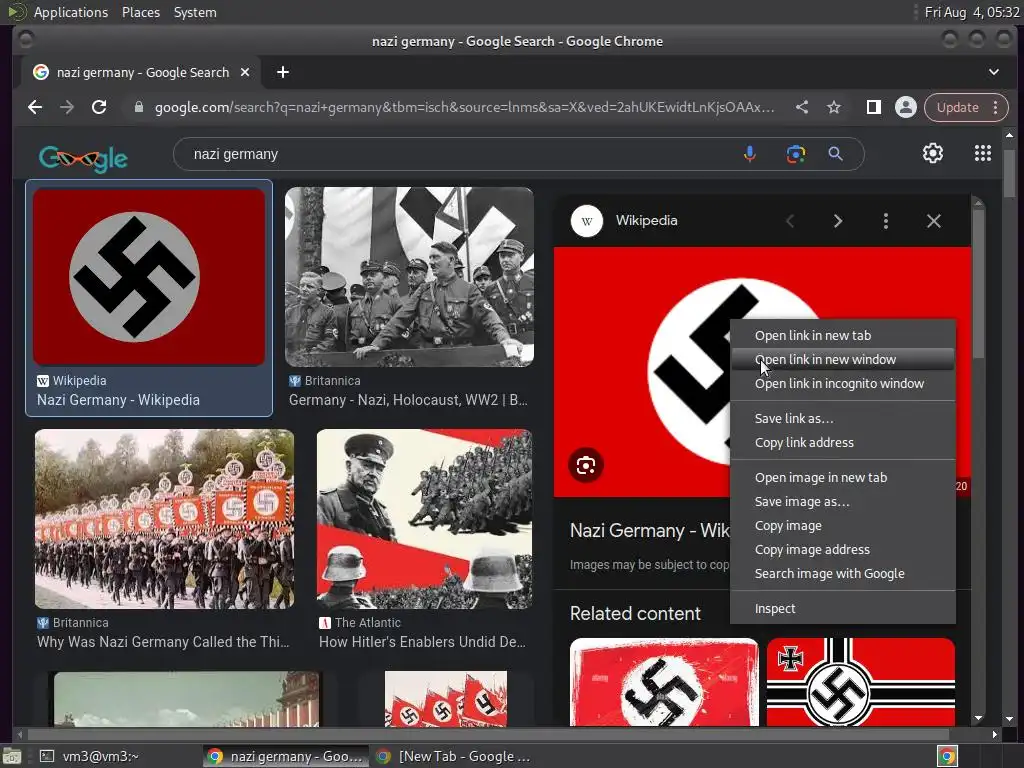Image resolution: width=1024 pixels, height=768 pixels.
Task: View site information lock icon
Action: tap(138, 107)
